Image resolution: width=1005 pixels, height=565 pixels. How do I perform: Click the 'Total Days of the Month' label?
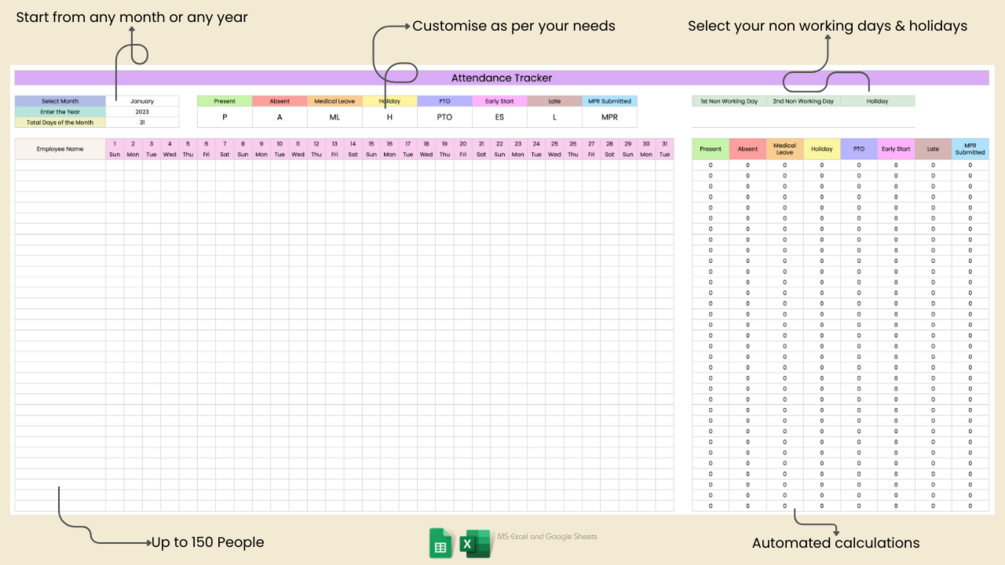tap(60, 122)
